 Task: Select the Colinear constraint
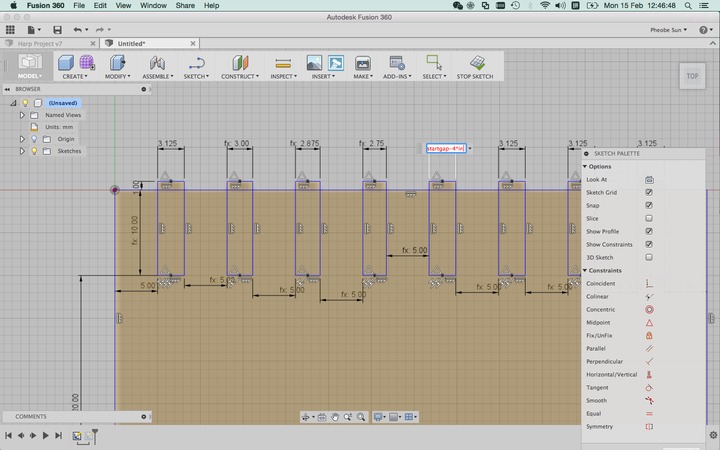649,297
